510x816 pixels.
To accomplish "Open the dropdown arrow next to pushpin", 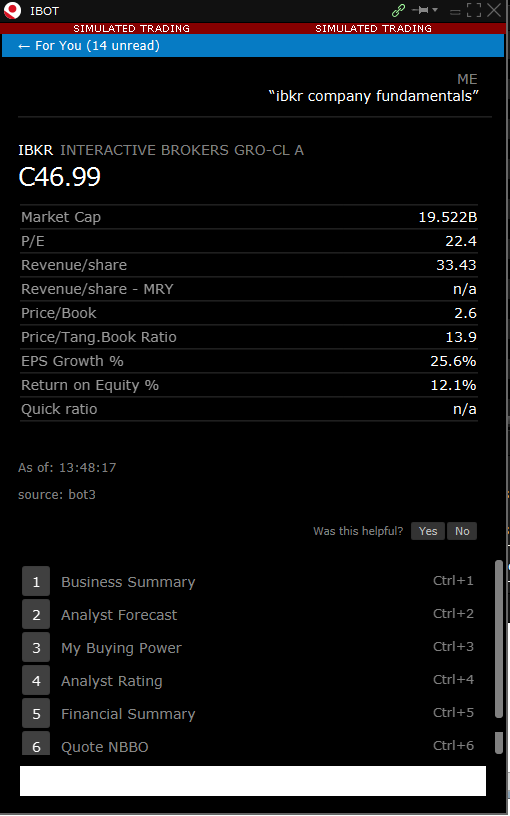I will (435, 10).
